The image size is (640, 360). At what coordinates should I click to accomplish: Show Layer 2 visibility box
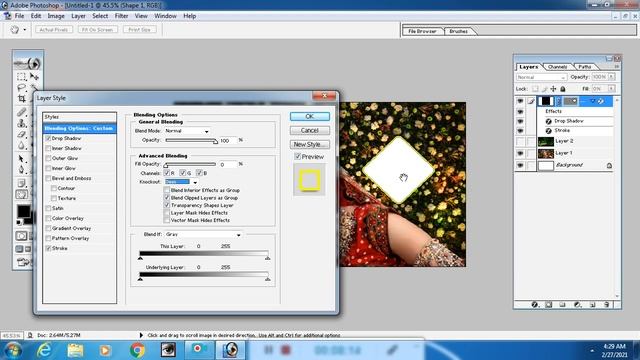[520, 141]
